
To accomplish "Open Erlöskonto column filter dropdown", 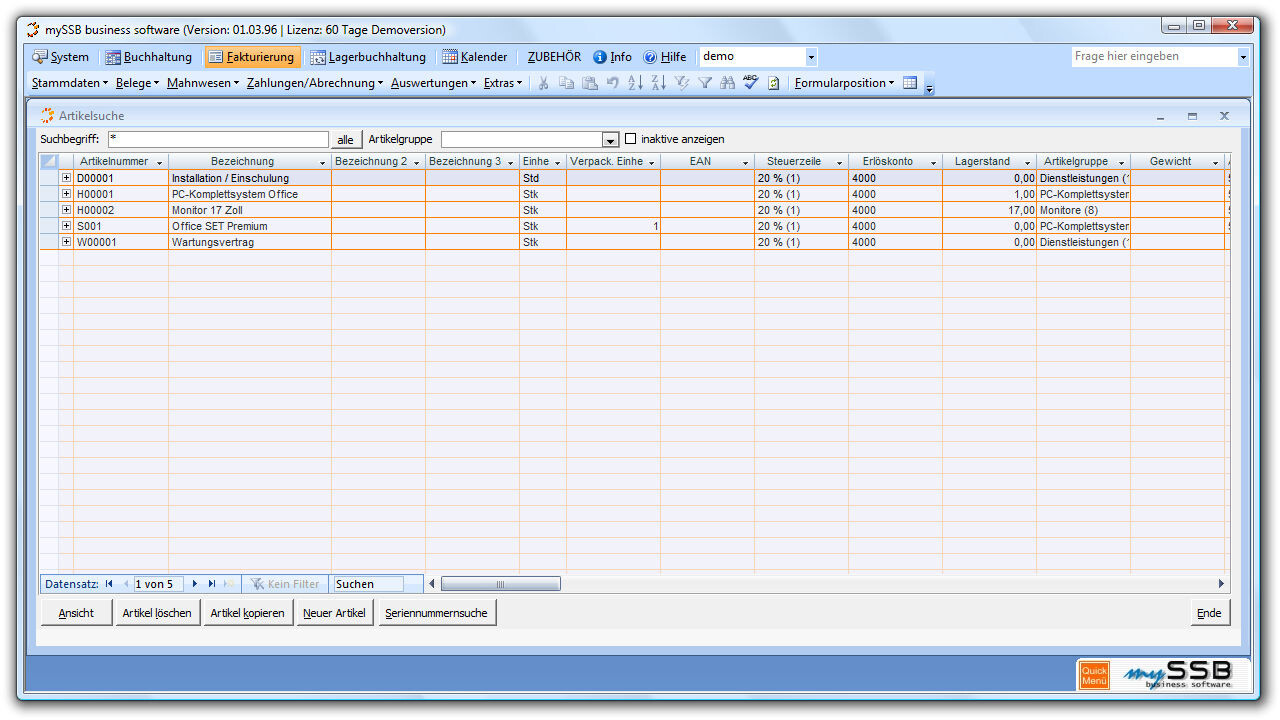I will coord(933,162).
